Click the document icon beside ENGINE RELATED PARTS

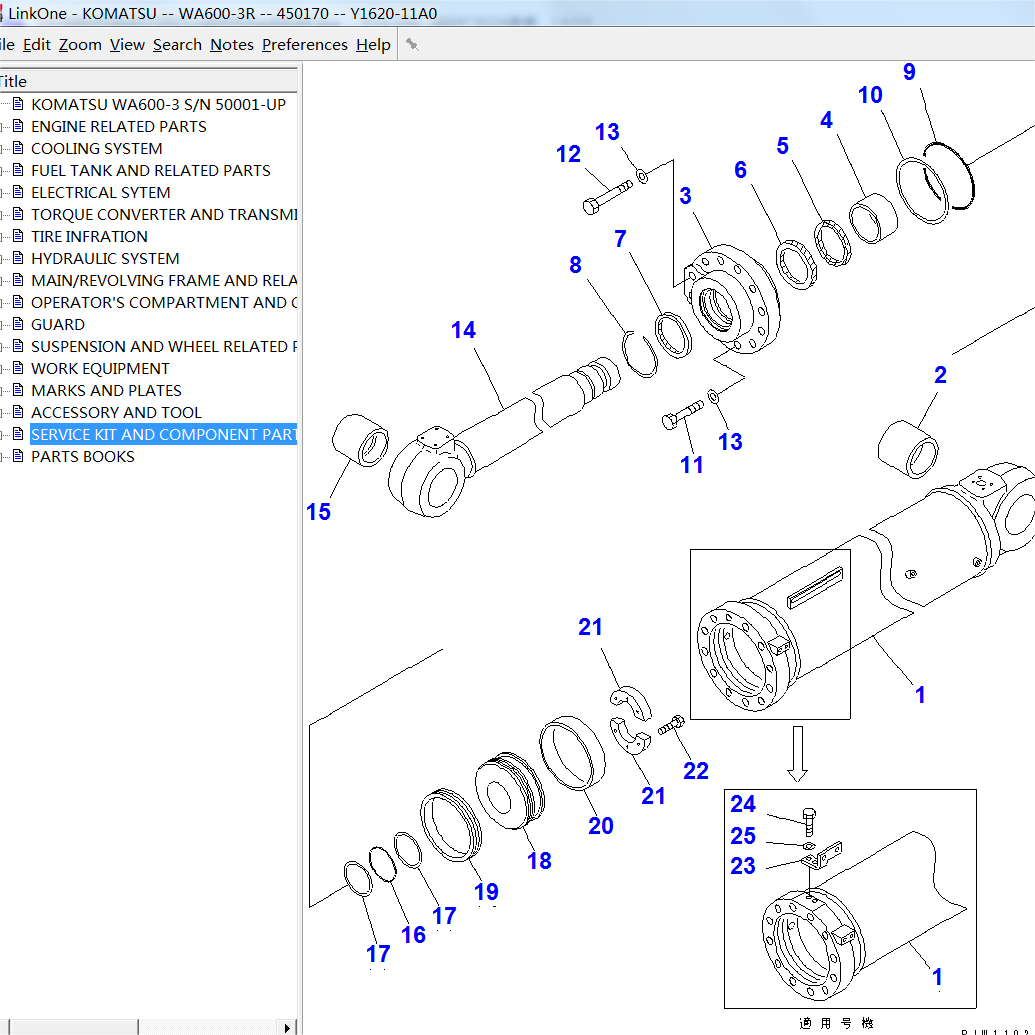18,127
